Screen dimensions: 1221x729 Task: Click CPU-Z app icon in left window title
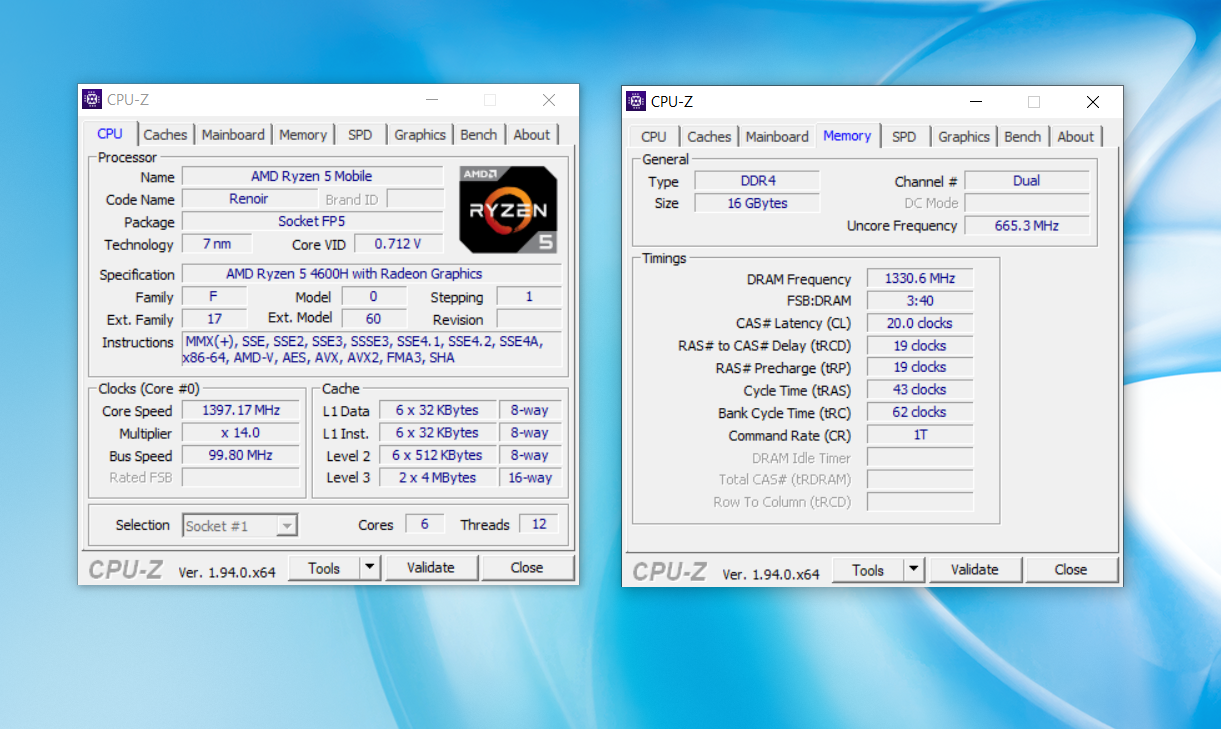click(x=92, y=99)
